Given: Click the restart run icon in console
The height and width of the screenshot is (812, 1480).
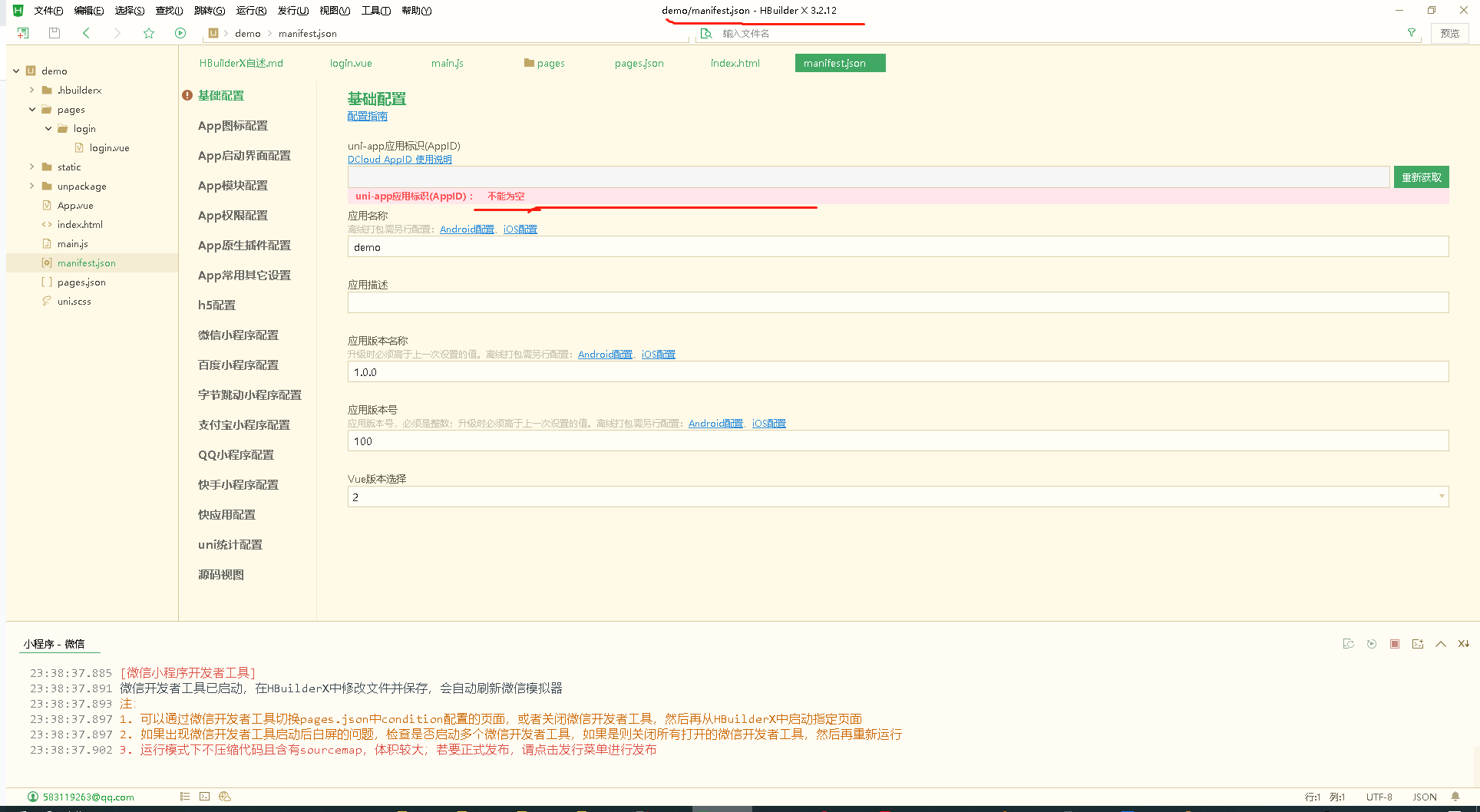Looking at the screenshot, I should coord(1348,644).
